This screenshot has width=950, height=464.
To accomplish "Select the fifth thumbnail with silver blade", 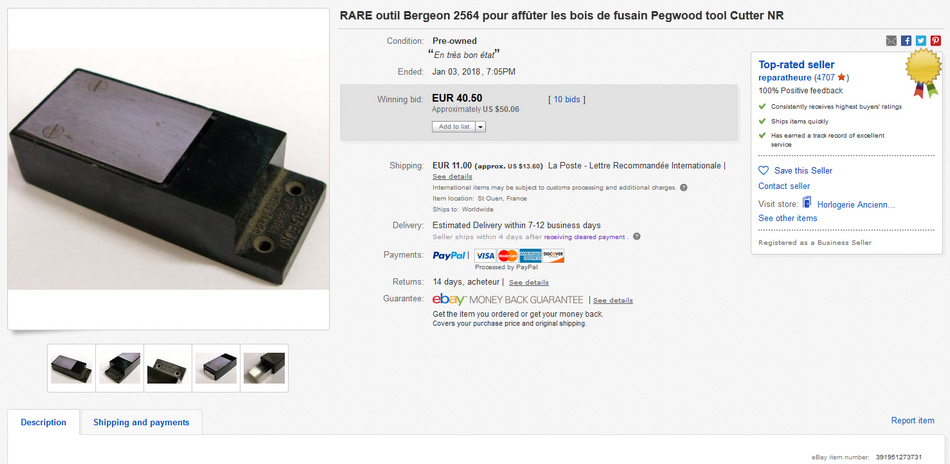I will coord(264,368).
